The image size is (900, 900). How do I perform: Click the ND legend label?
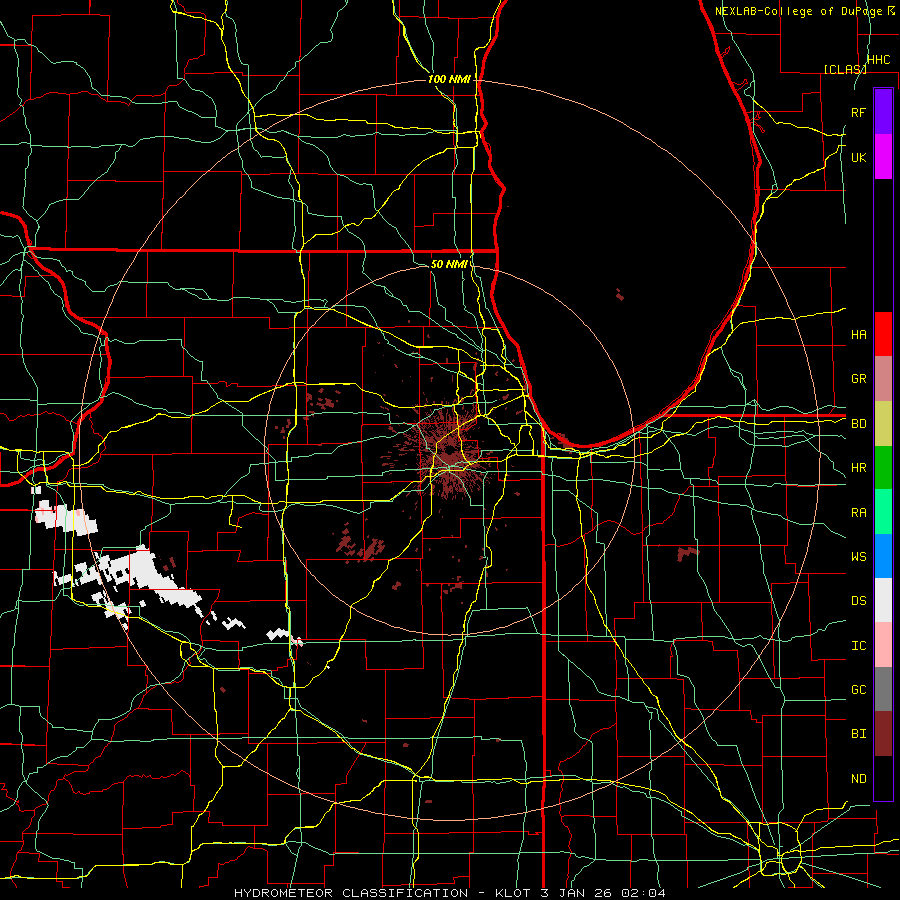click(x=859, y=779)
